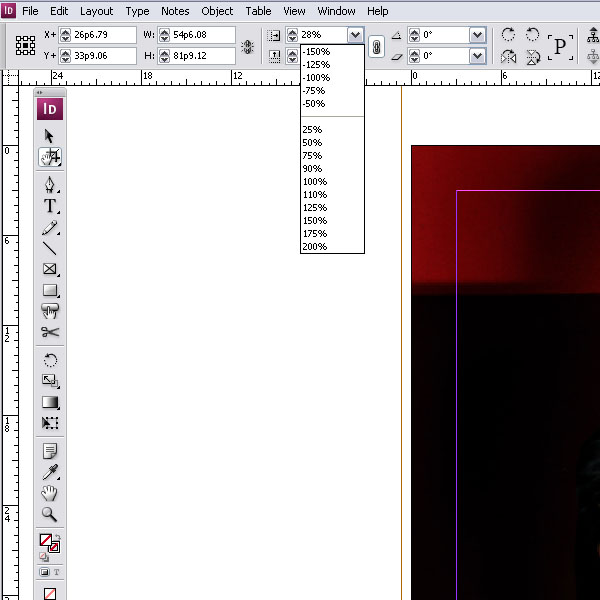Select the Pen tool

pyautogui.click(x=50, y=184)
